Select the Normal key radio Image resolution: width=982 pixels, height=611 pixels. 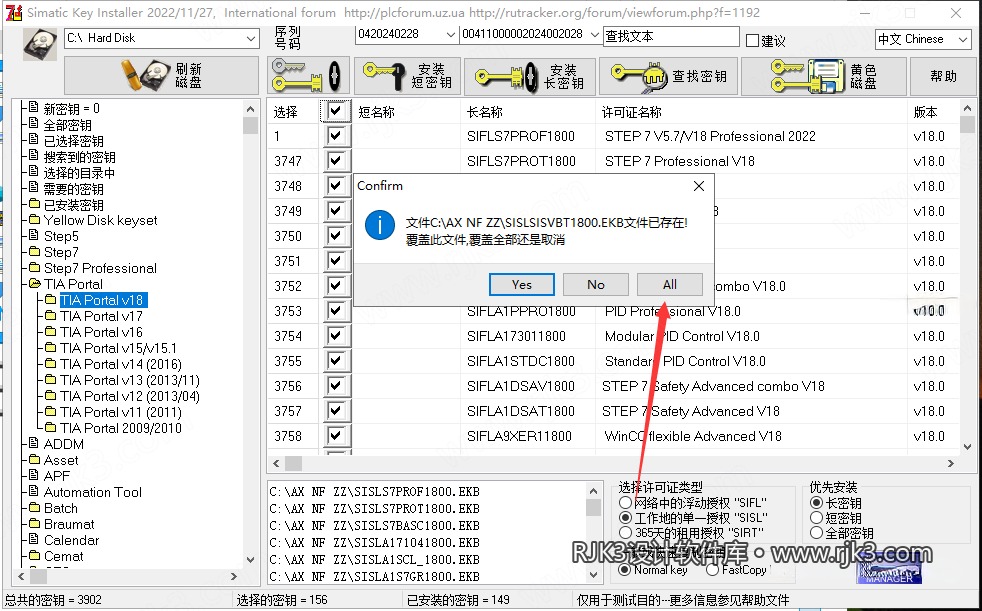coord(624,570)
